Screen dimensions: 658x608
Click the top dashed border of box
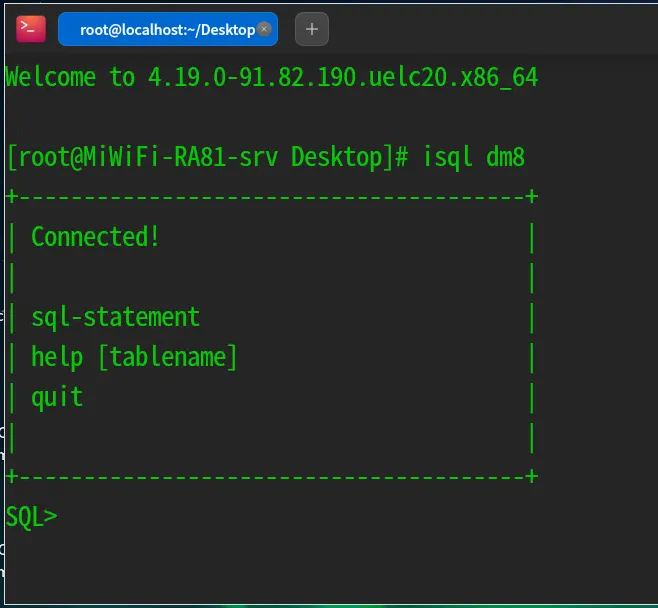(270, 196)
